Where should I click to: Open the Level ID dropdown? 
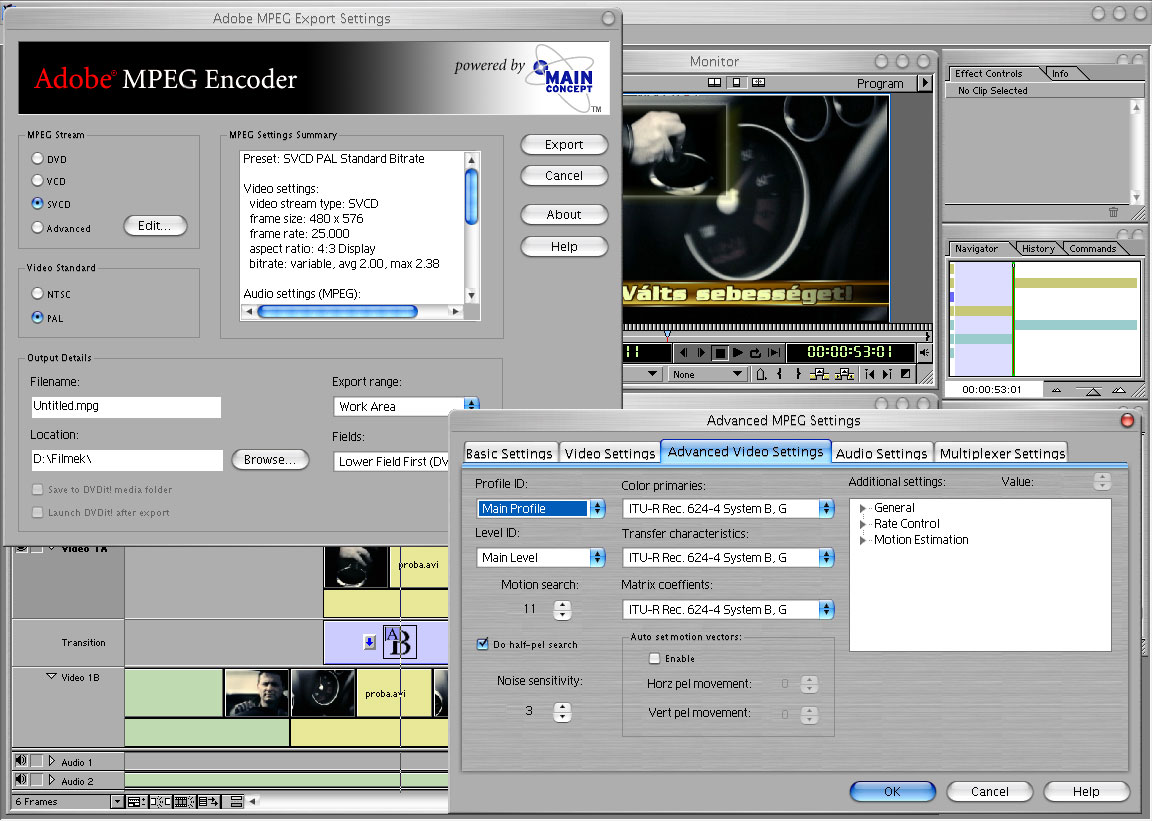(x=541, y=558)
